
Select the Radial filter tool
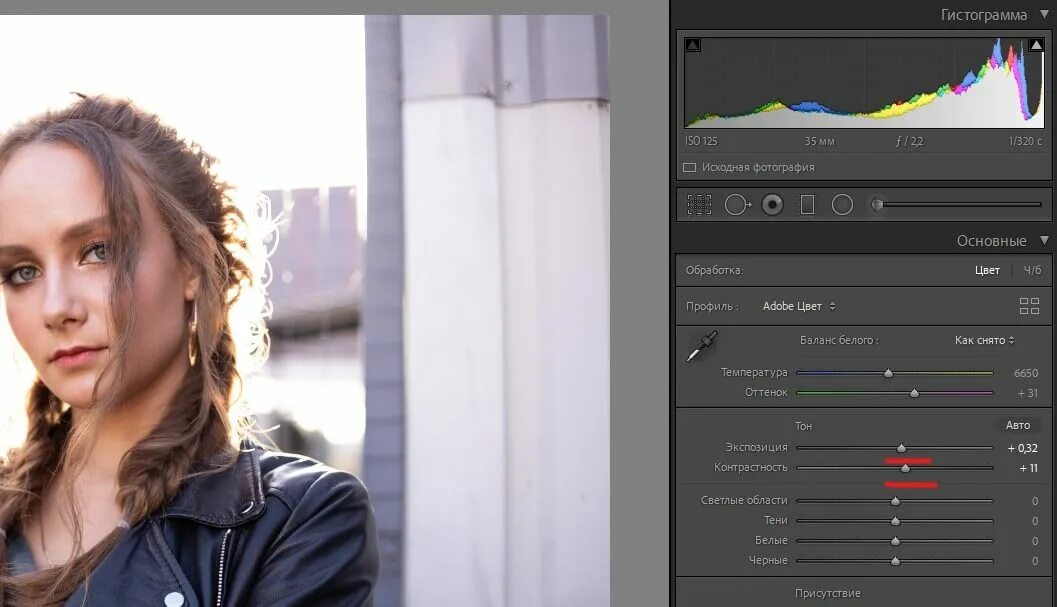coord(843,204)
